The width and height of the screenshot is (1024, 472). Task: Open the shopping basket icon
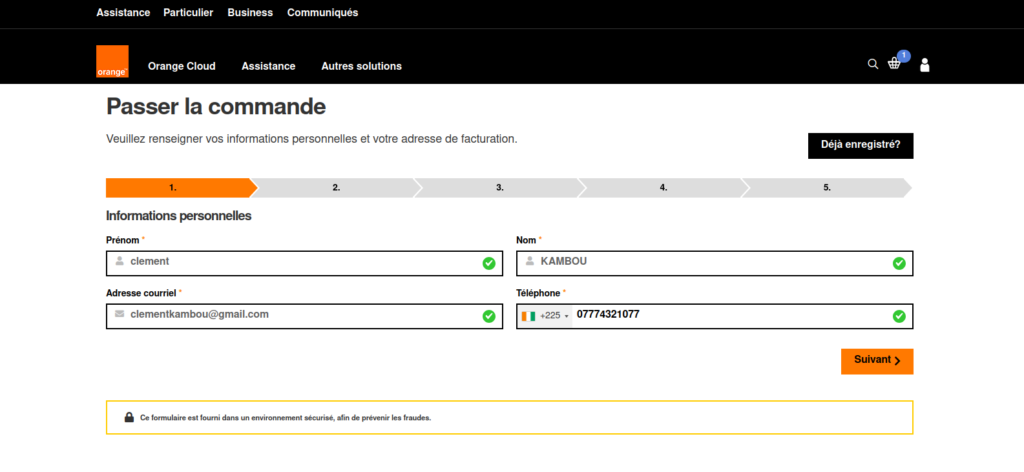coord(895,64)
